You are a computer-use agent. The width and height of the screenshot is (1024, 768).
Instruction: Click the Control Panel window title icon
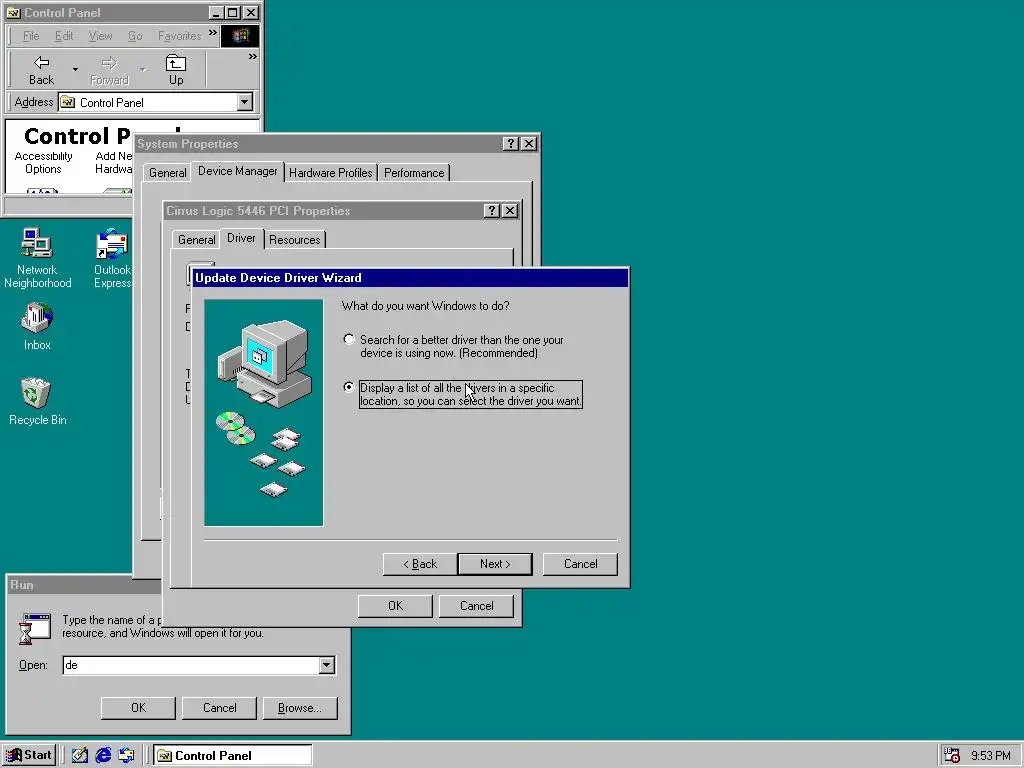pos(13,12)
